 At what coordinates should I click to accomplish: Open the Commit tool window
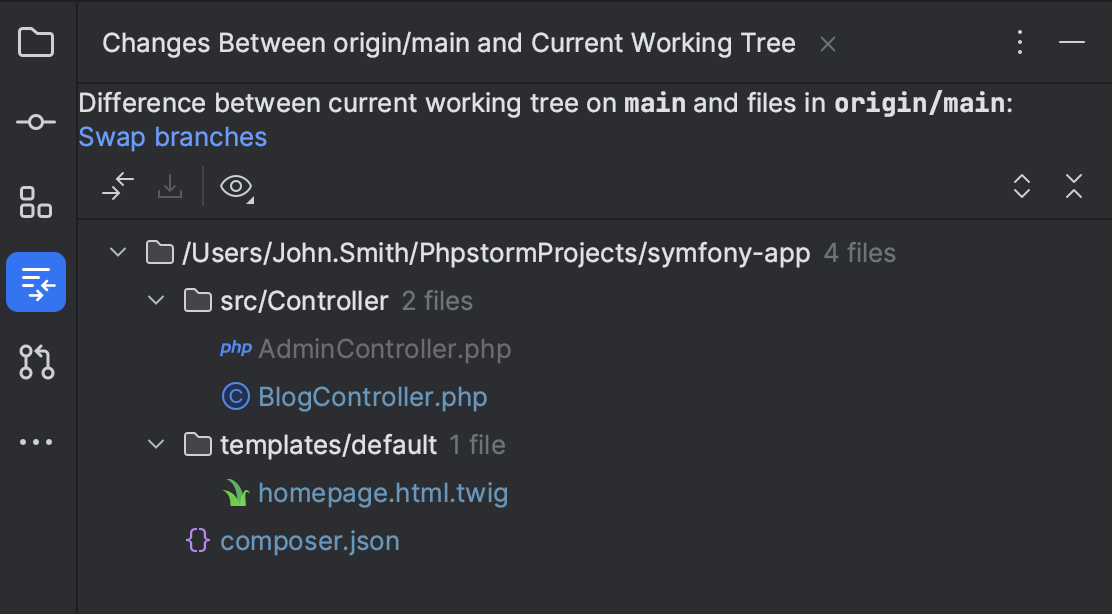(x=36, y=122)
